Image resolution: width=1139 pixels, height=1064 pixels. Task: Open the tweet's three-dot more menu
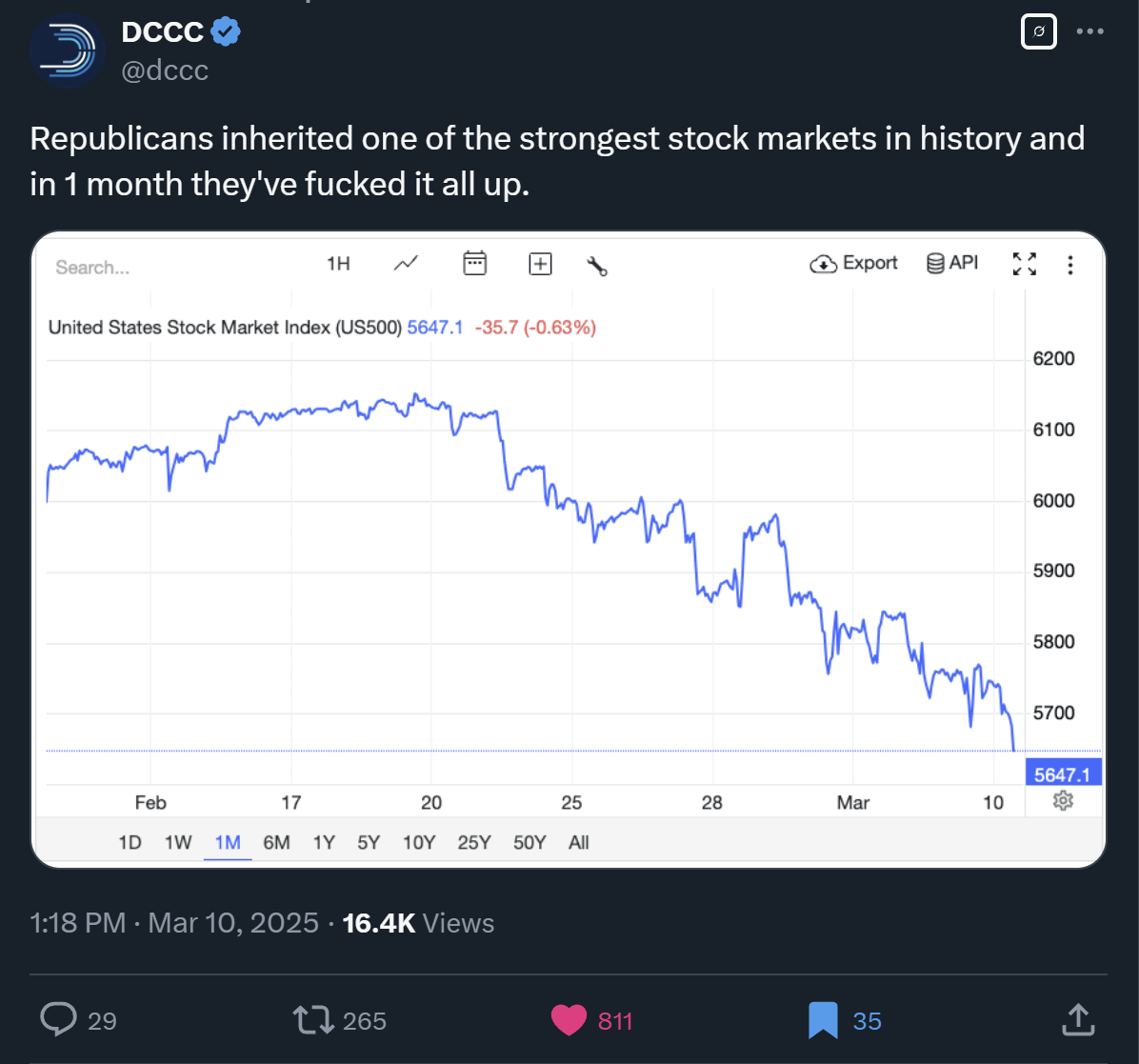1089,31
